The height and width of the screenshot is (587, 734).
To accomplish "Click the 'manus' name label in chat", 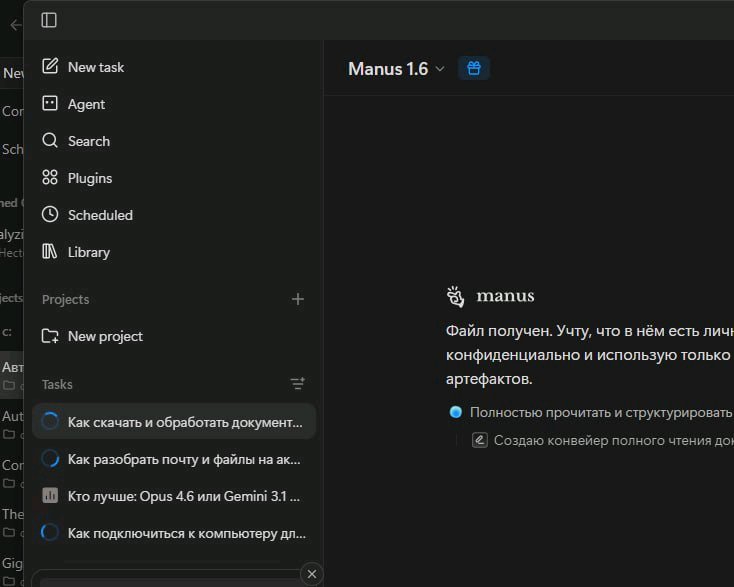I will [x=505, y=296].
